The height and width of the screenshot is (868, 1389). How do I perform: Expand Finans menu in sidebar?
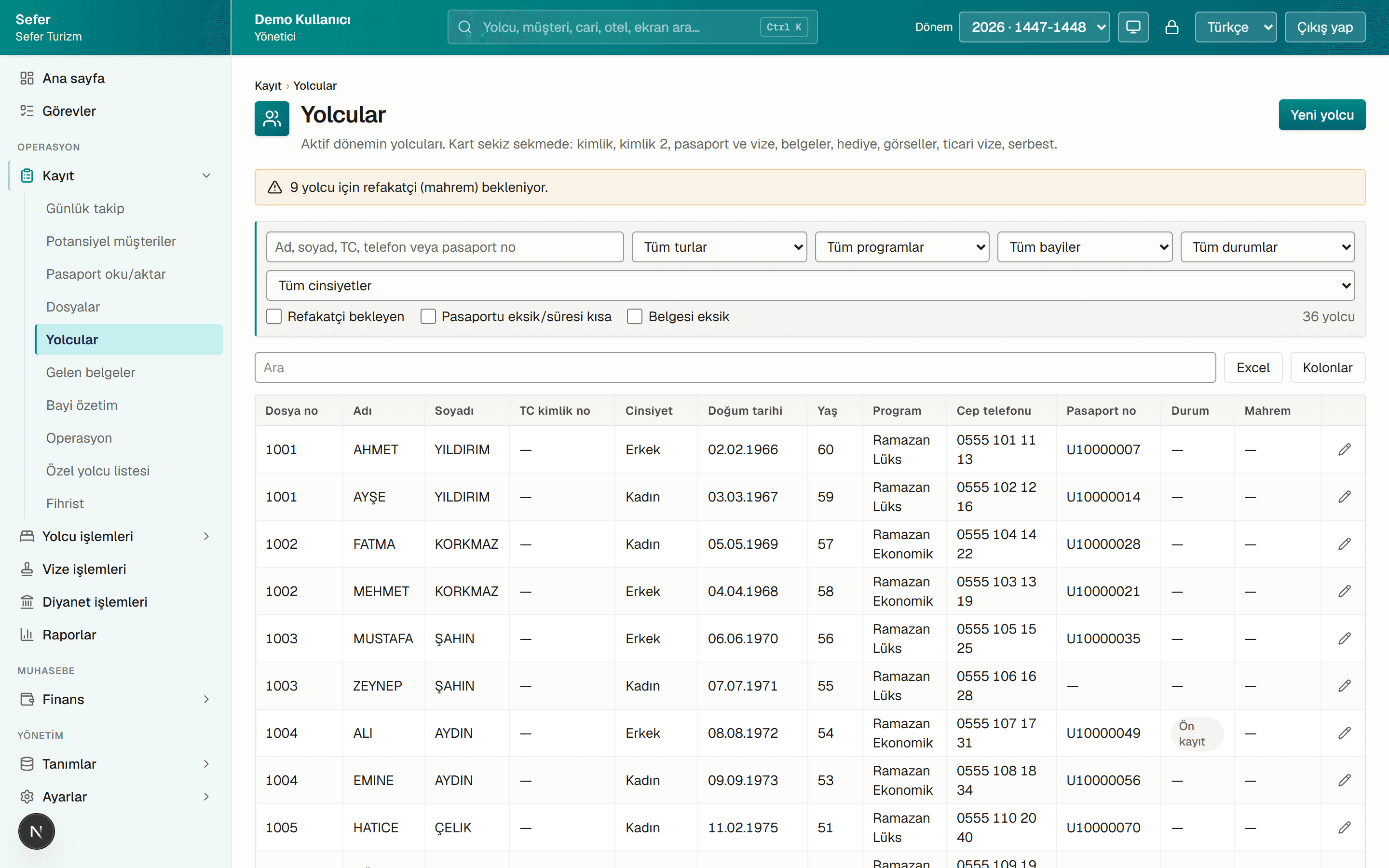pos(115,699)
